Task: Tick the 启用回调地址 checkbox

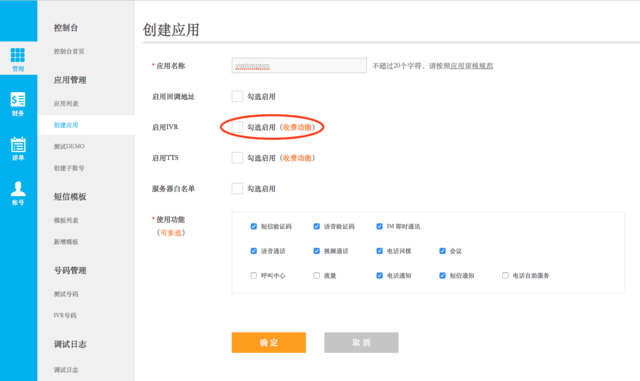Action: point(237,96)
